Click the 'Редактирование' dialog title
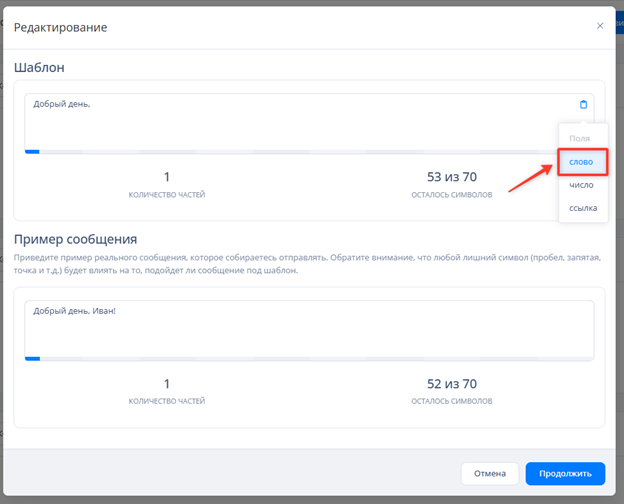 click(x=60, y=27)
